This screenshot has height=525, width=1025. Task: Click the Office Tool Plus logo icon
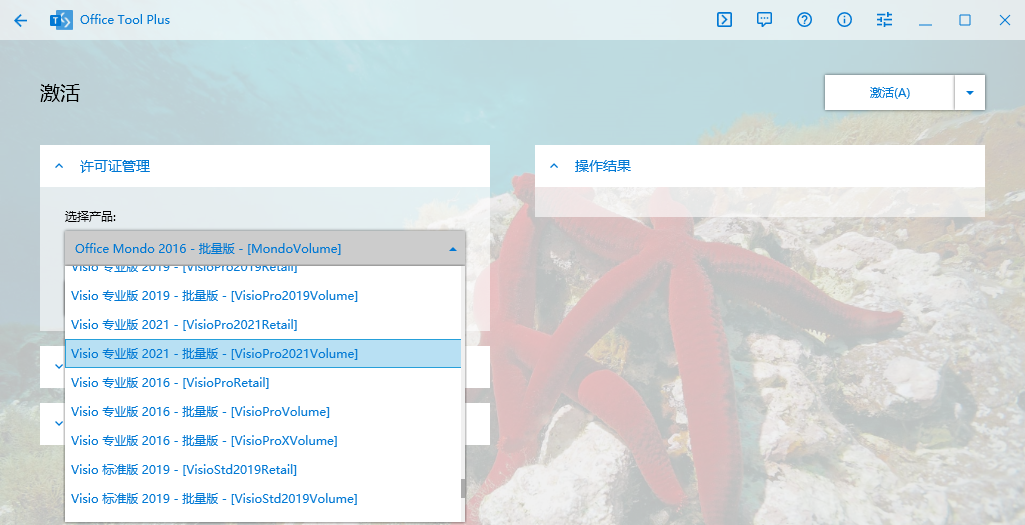(x=61, y=20)
